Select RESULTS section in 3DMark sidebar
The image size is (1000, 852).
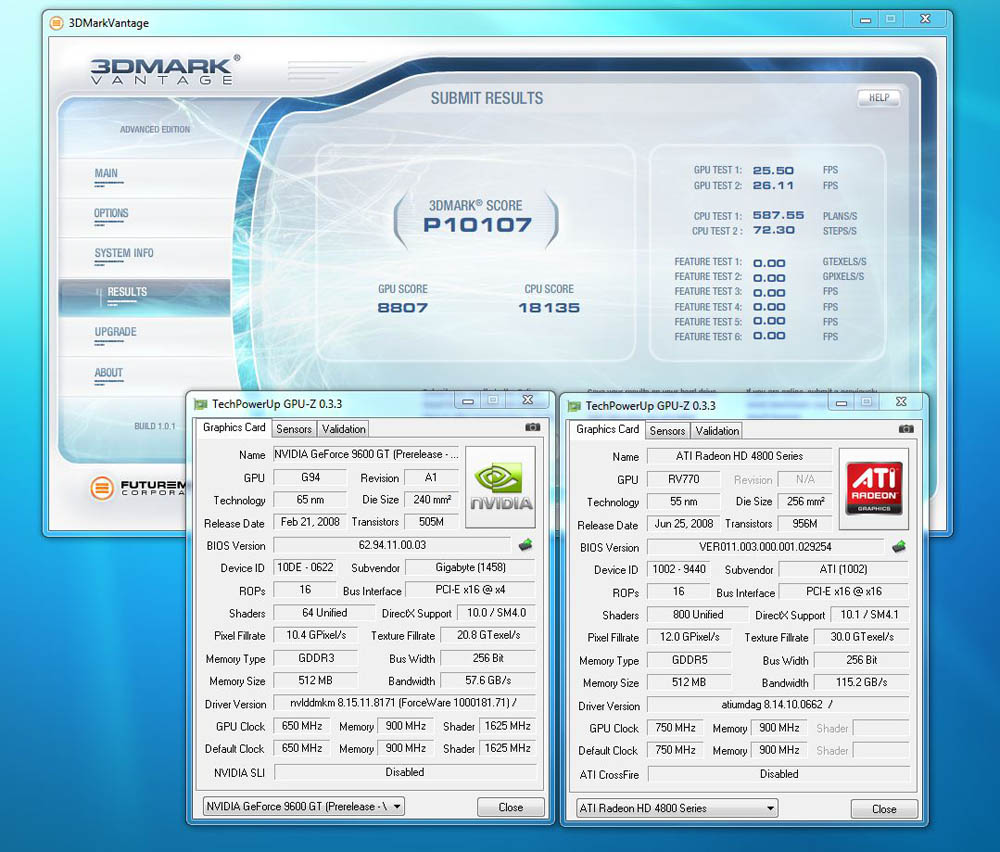coord(144,297)
